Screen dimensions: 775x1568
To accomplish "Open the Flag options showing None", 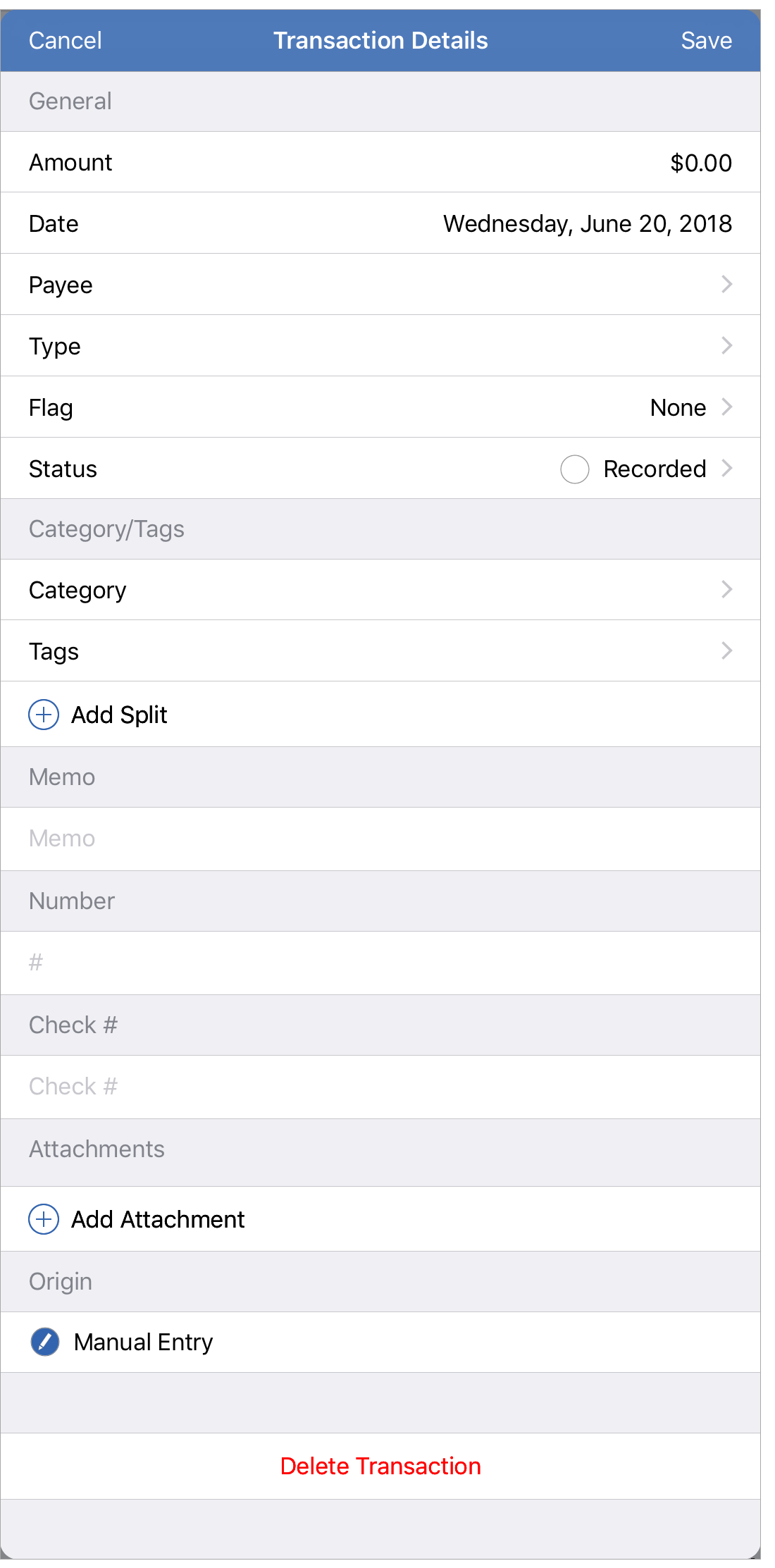I will click(x=678, y=407).
